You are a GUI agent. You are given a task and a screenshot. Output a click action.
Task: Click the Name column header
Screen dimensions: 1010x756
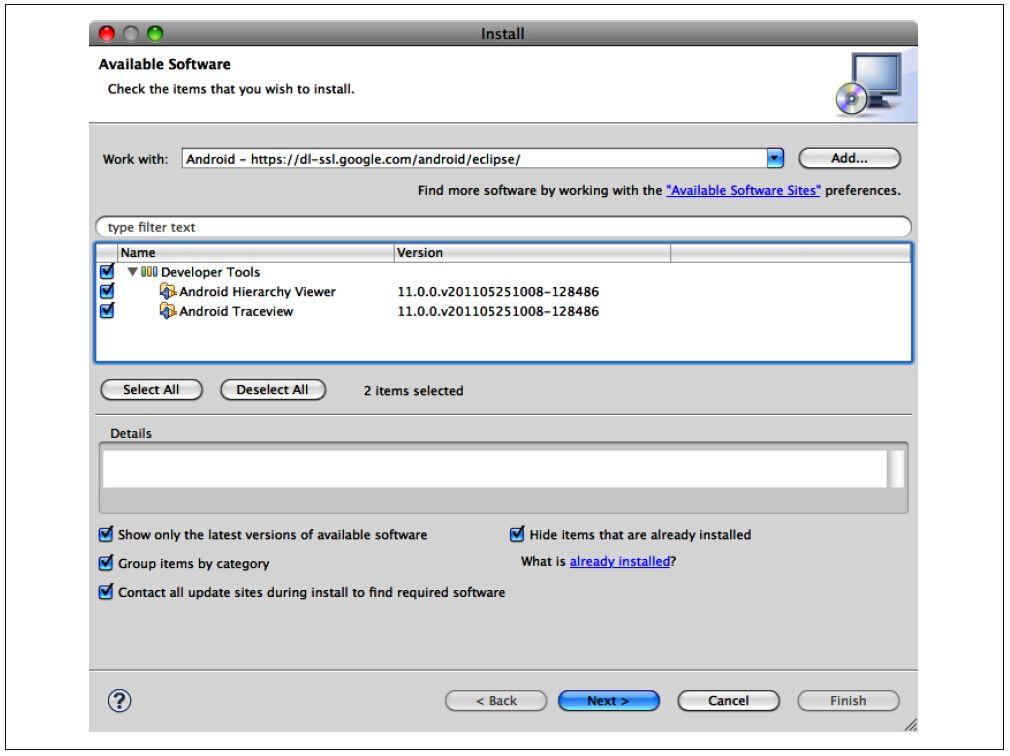256,252
